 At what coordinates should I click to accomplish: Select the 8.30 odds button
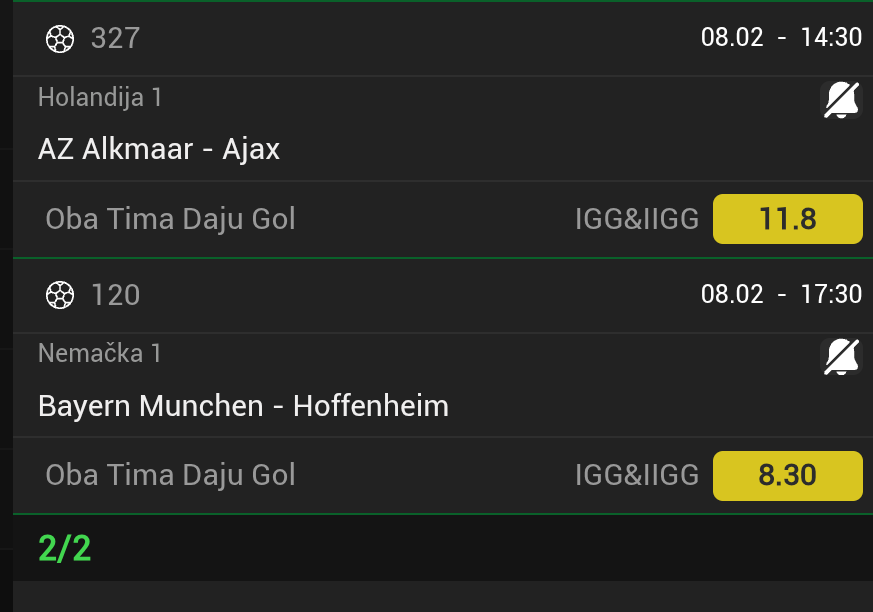[x=787, y=475]
